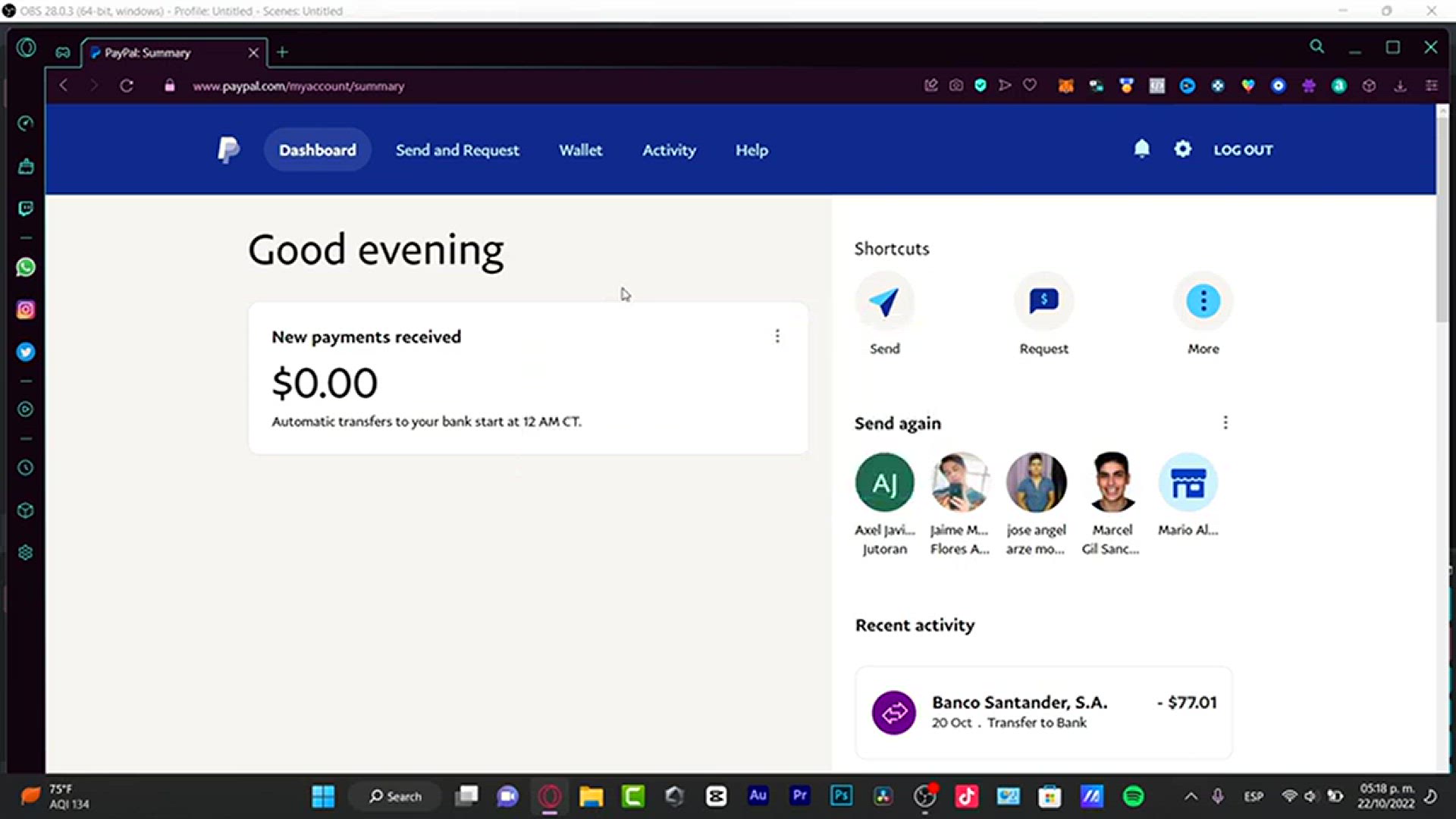Open the site security lock icon

[x=170, y=86]
